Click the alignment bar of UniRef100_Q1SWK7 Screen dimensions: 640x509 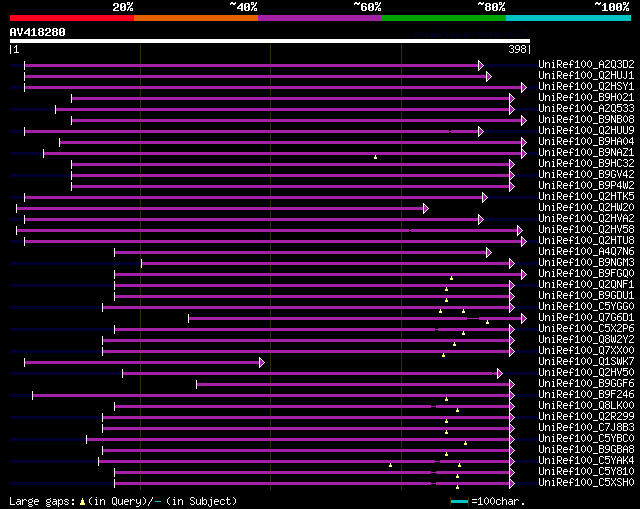[142, 362]
